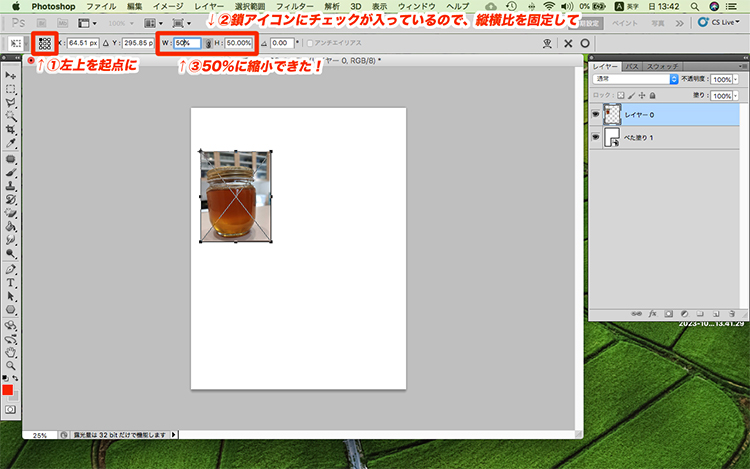Open the イメージ menu

(168, 6)
